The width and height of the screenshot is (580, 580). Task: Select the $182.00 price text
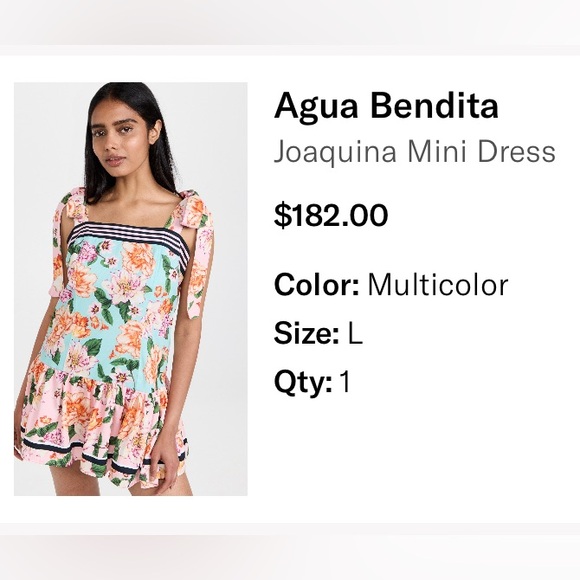(x=331, y=216)
